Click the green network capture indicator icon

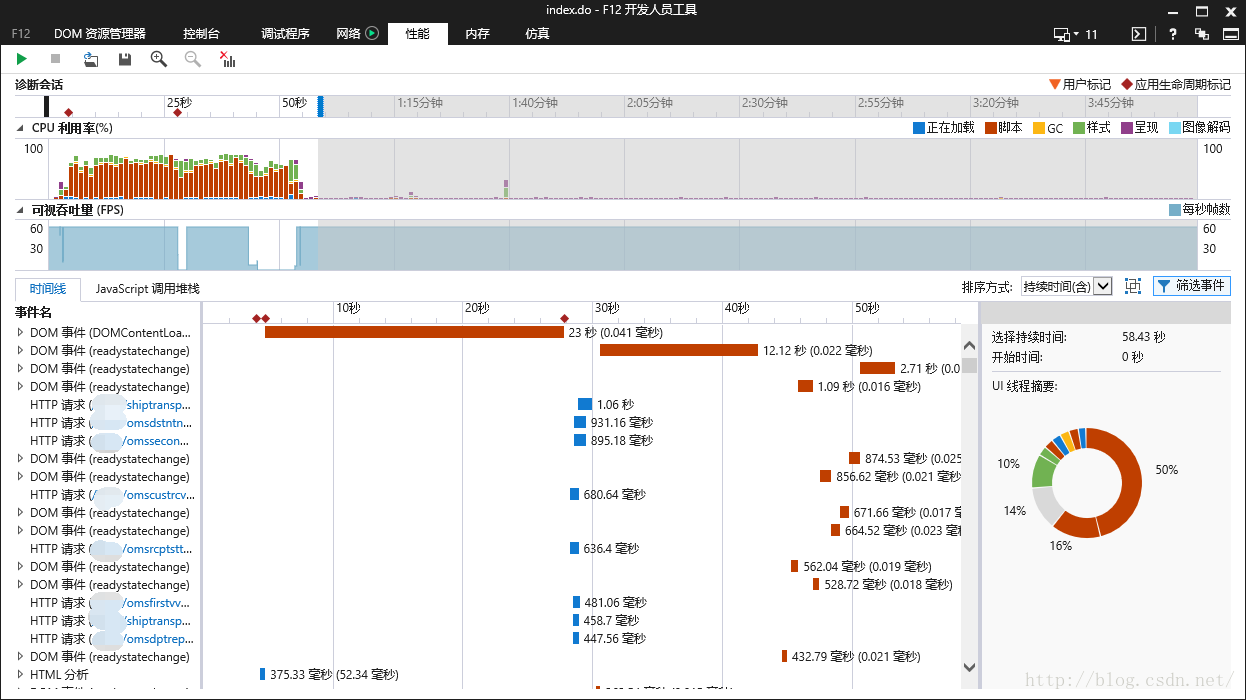pyautogui.click(x=372, y=33)
